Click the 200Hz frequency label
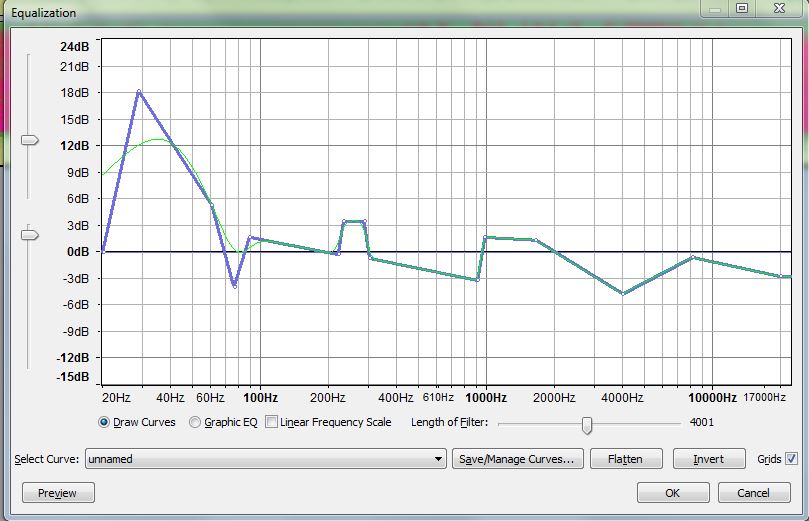The width and height of the screenshot is (809, 521). 328,398
